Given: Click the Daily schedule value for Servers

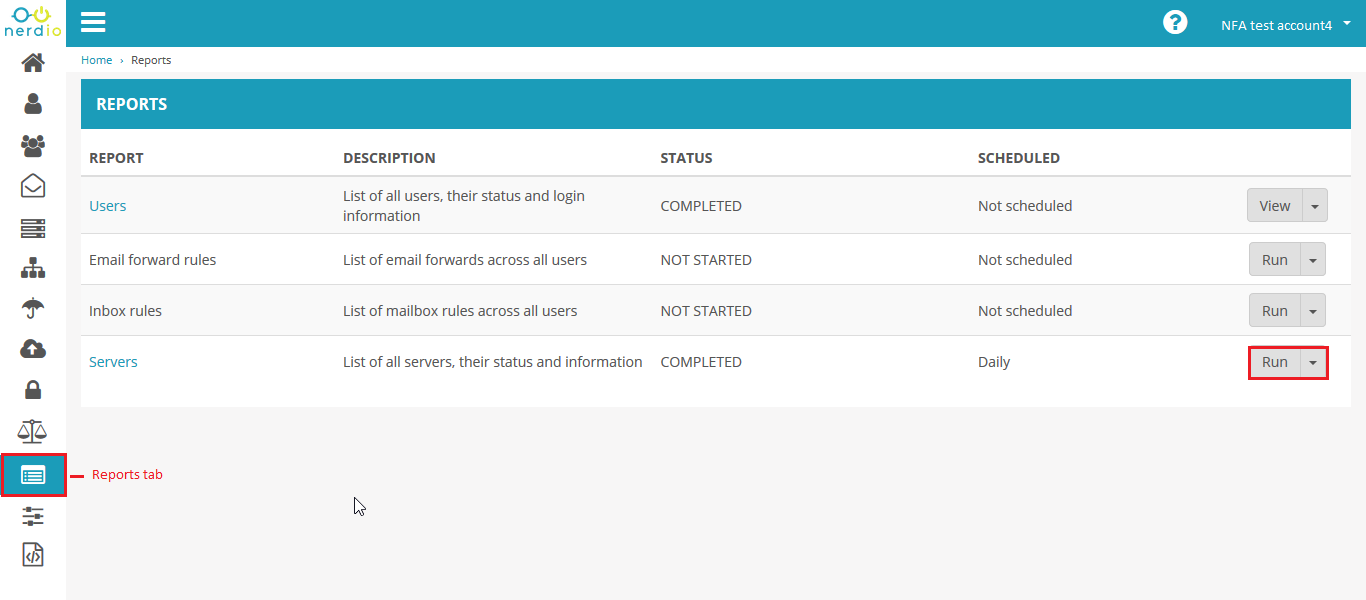Looking at the screenshot, I should point(994,362).
